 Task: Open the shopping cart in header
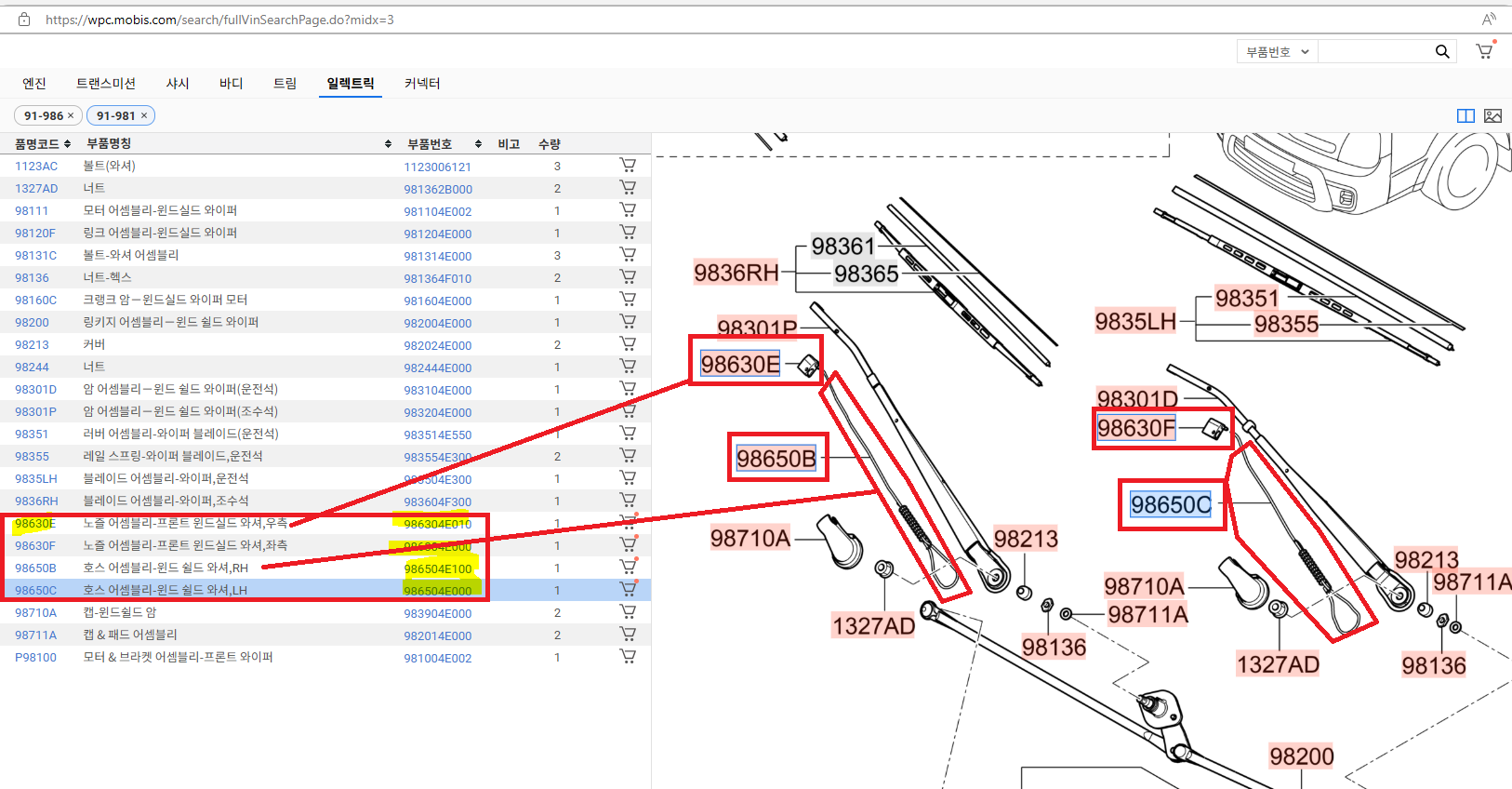[x=1485, y=51]
